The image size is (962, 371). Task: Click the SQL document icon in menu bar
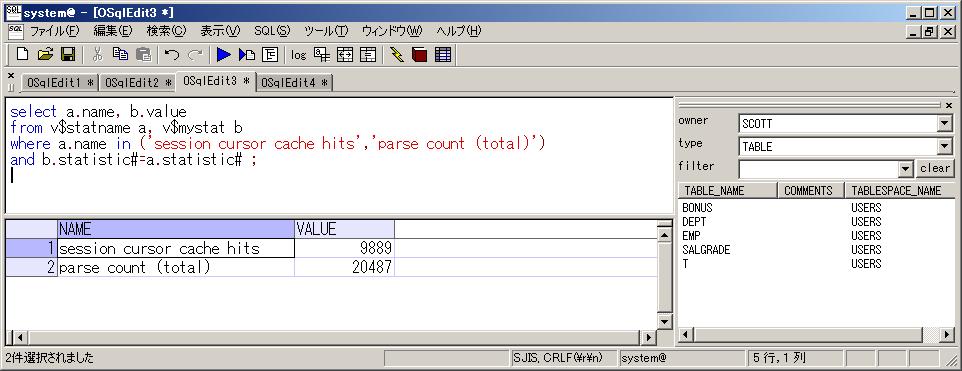pos(15,31)
